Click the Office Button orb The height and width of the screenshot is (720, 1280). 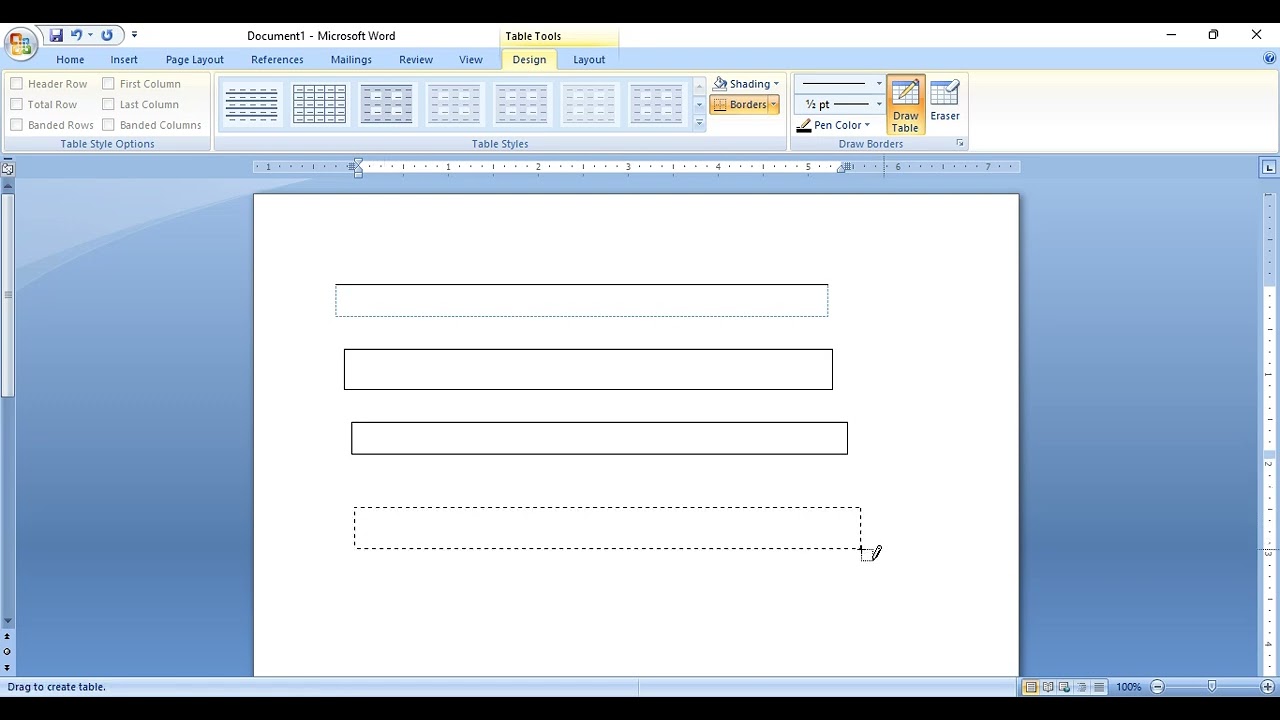pyautogui.click(x=20, y=44)
